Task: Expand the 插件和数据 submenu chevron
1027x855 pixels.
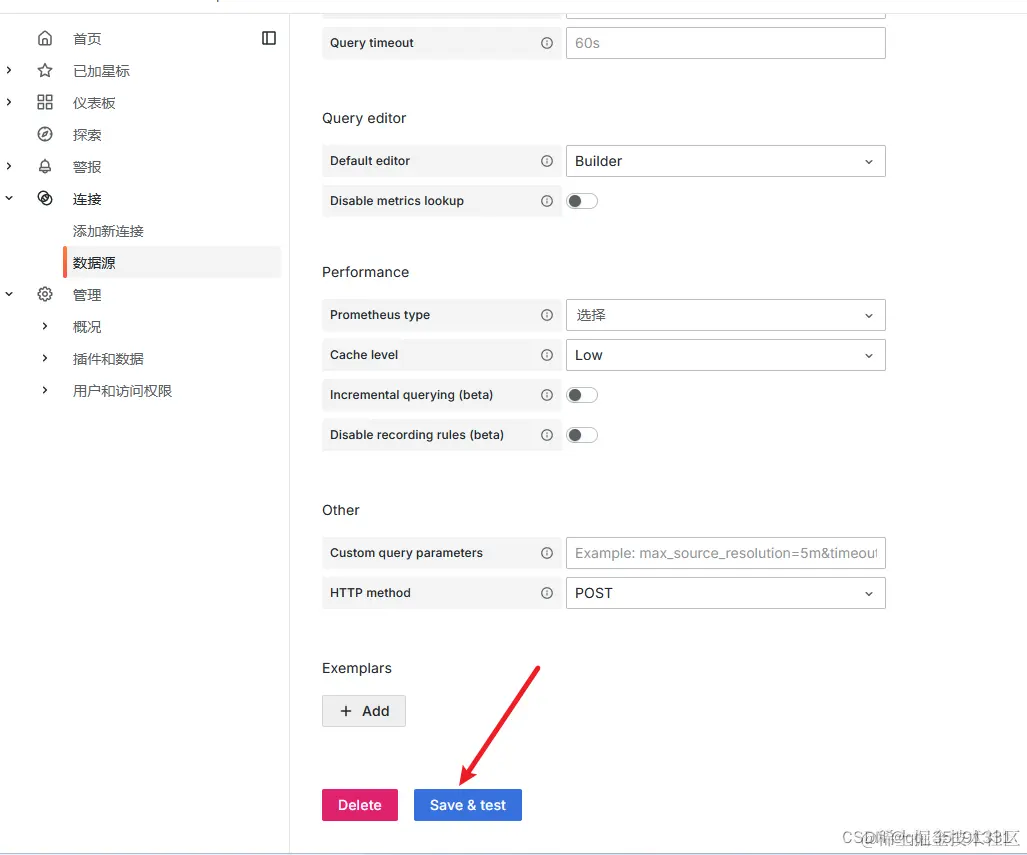Action: [x=45, y=358]
